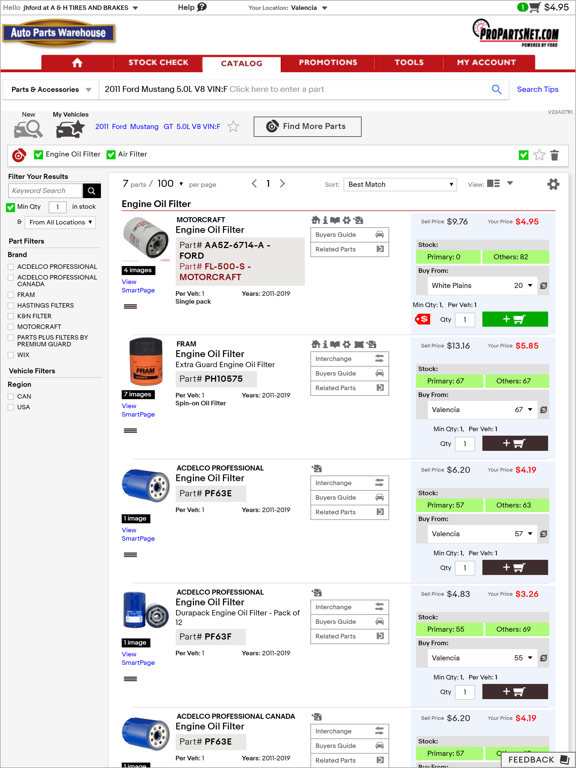Viewport: 576px width, 768px height.
Task: Check the HASTINGS FILTERS brand filter
Action: click(x=11, y=306)
